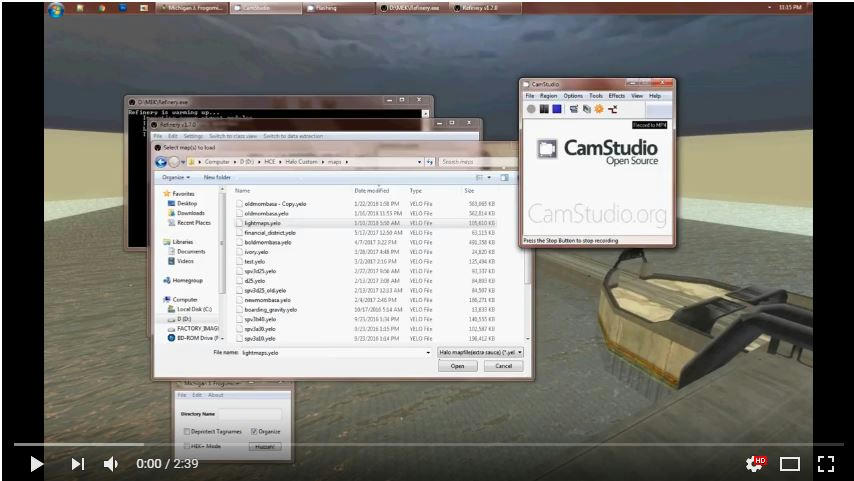Screen dimensions: 854x481
Task: Open CamStudio Help menu
Action: (x=655, y=96)
